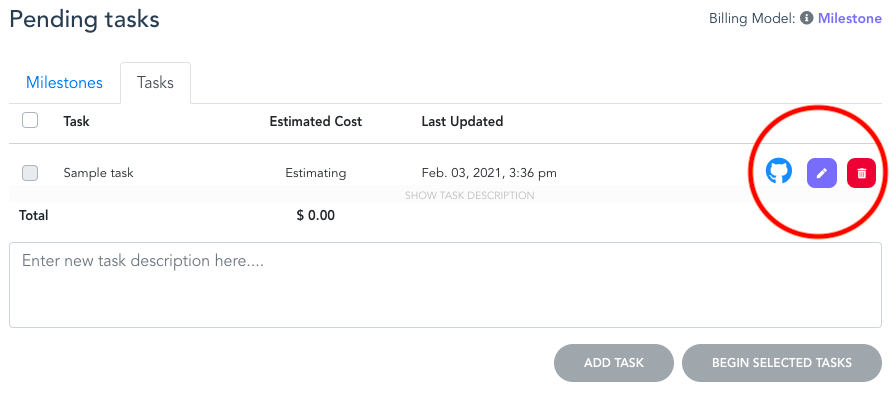
Task: Click the purple pencil edit icon
Action: pyautogui.click(x=821, y=173)
